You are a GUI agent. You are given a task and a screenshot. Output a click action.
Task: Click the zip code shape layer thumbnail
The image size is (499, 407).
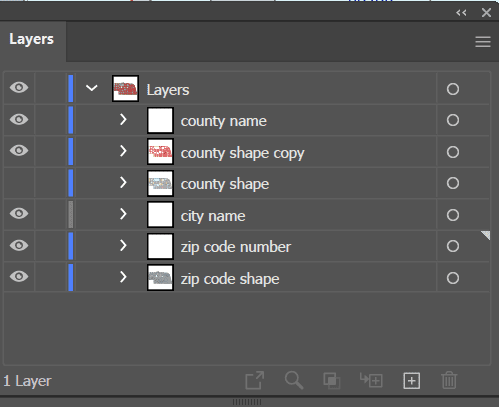[x=160, y=277]
